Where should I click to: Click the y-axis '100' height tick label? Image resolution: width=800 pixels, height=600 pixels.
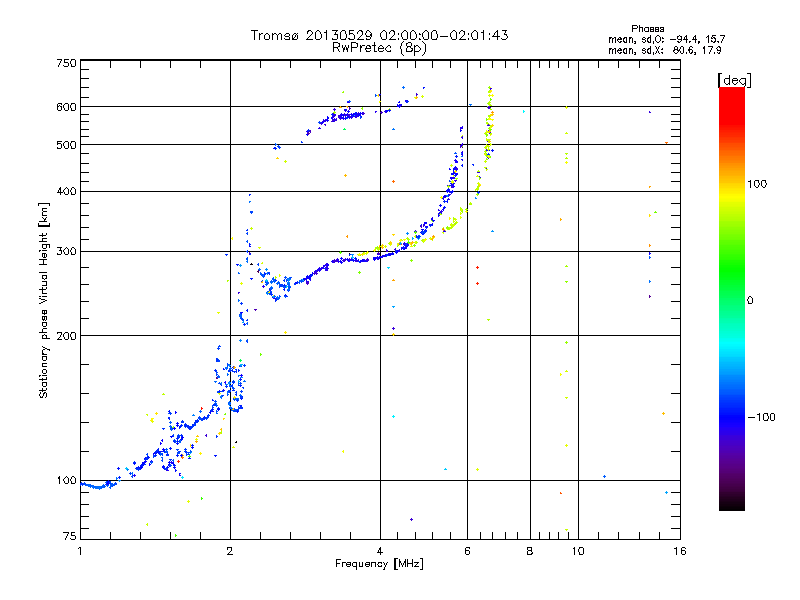click(x=66, y=481)
